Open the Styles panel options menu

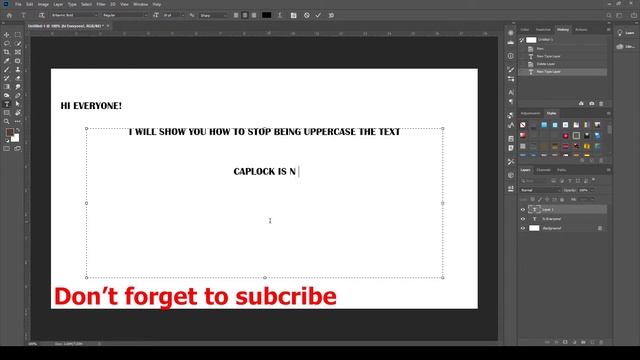pos(608,113)
